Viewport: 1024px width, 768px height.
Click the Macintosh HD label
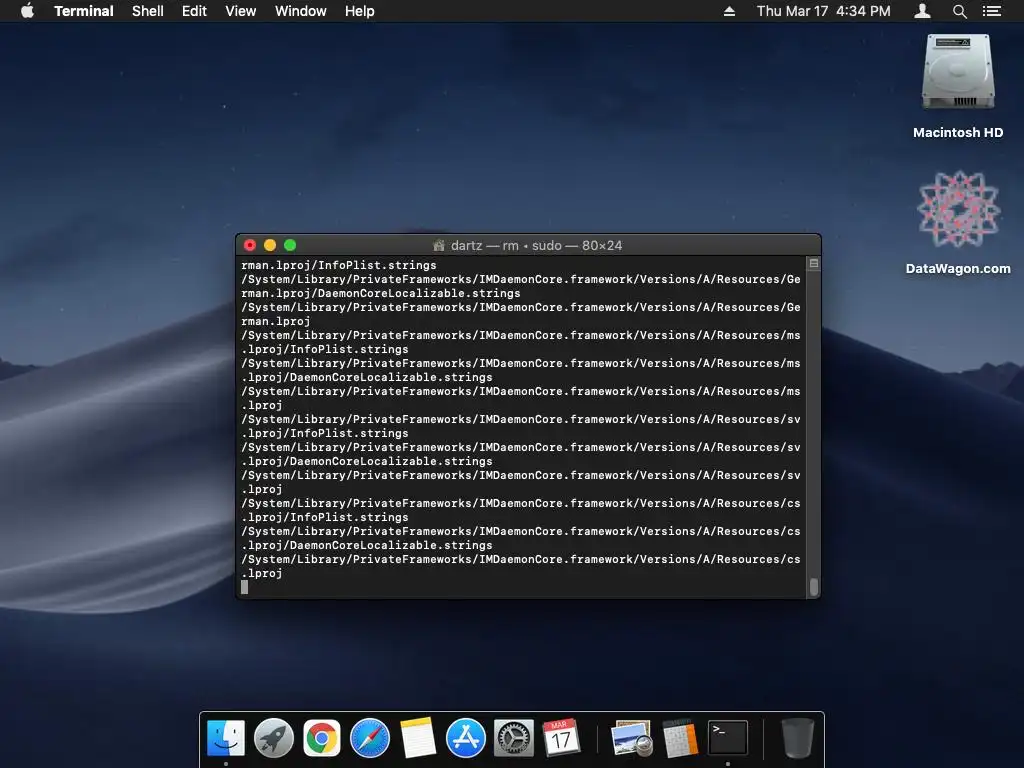coord(958,133)
